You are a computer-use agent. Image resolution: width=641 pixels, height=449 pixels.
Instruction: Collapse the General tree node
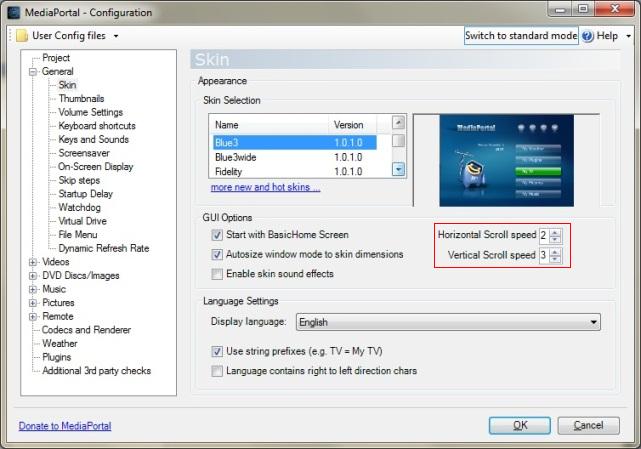[x=33, y=72]
